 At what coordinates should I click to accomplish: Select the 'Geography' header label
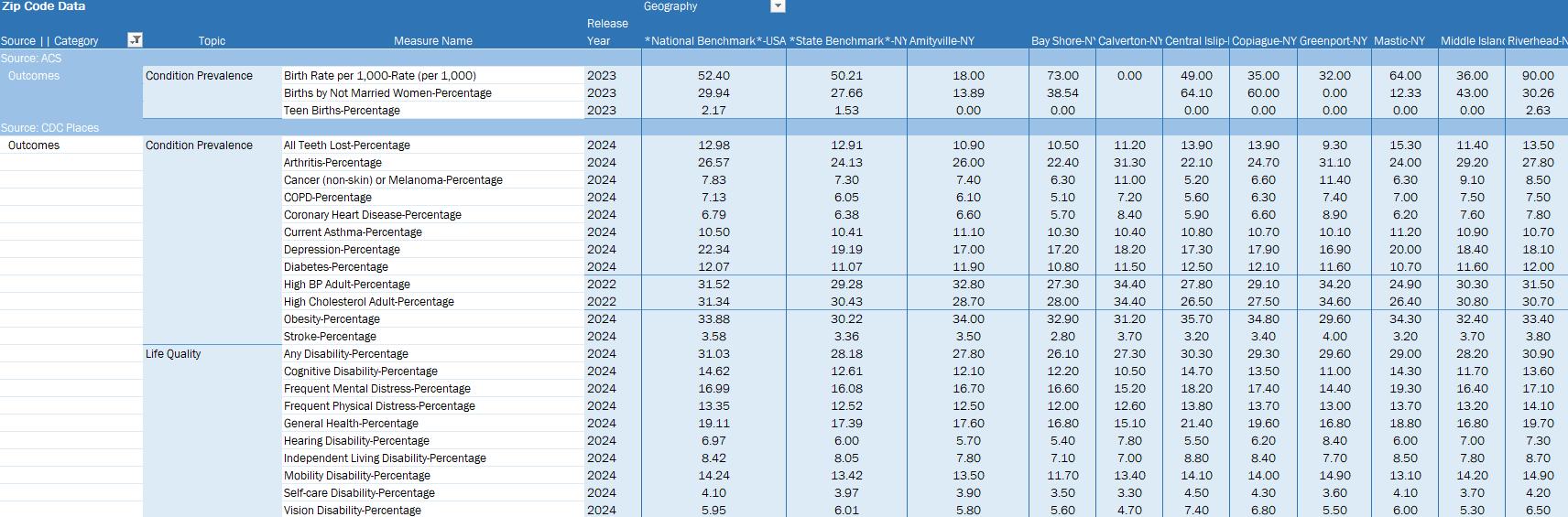tap(670, 6)
